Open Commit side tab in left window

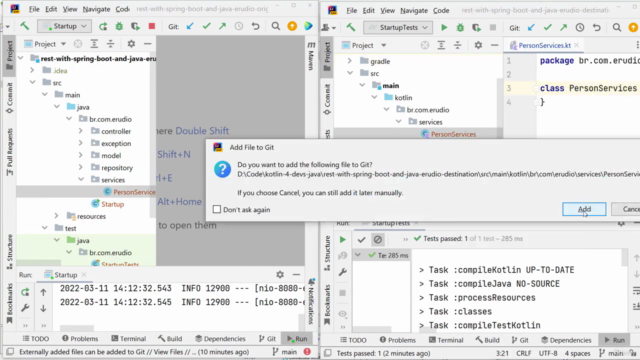10,98
